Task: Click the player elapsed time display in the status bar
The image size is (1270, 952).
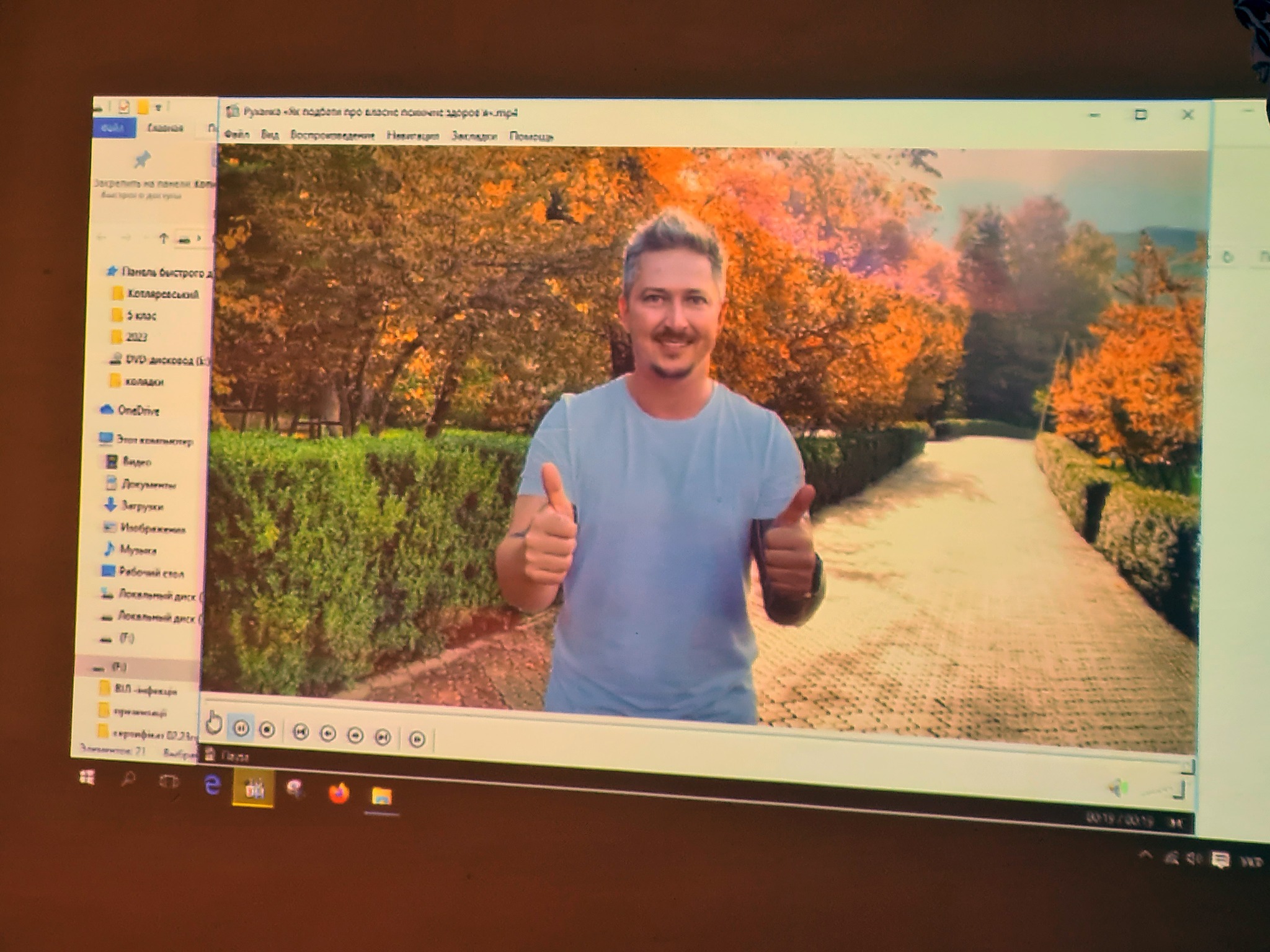Action: 1119,819
